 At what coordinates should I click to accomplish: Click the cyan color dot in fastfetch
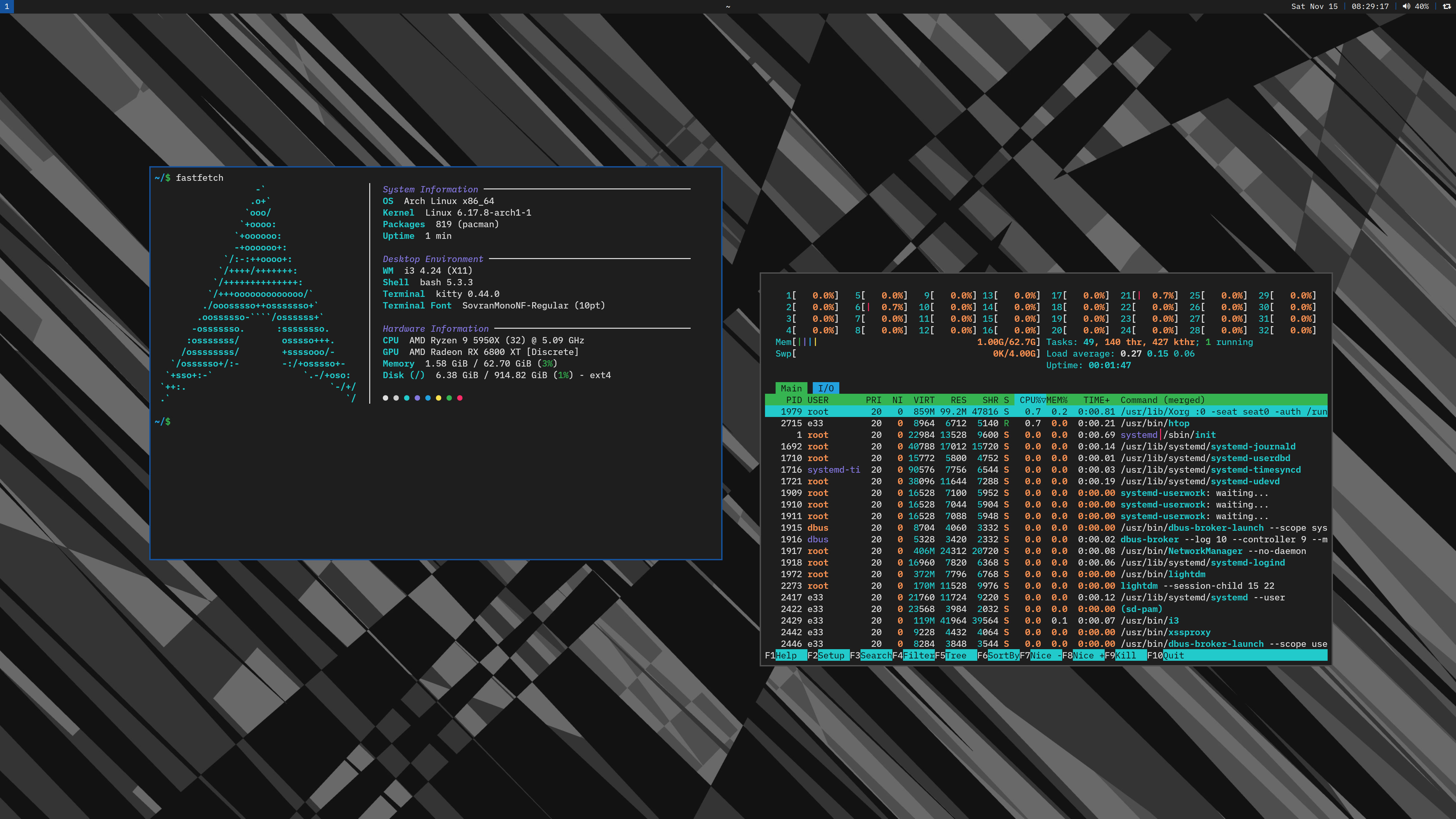pos(406,398)
